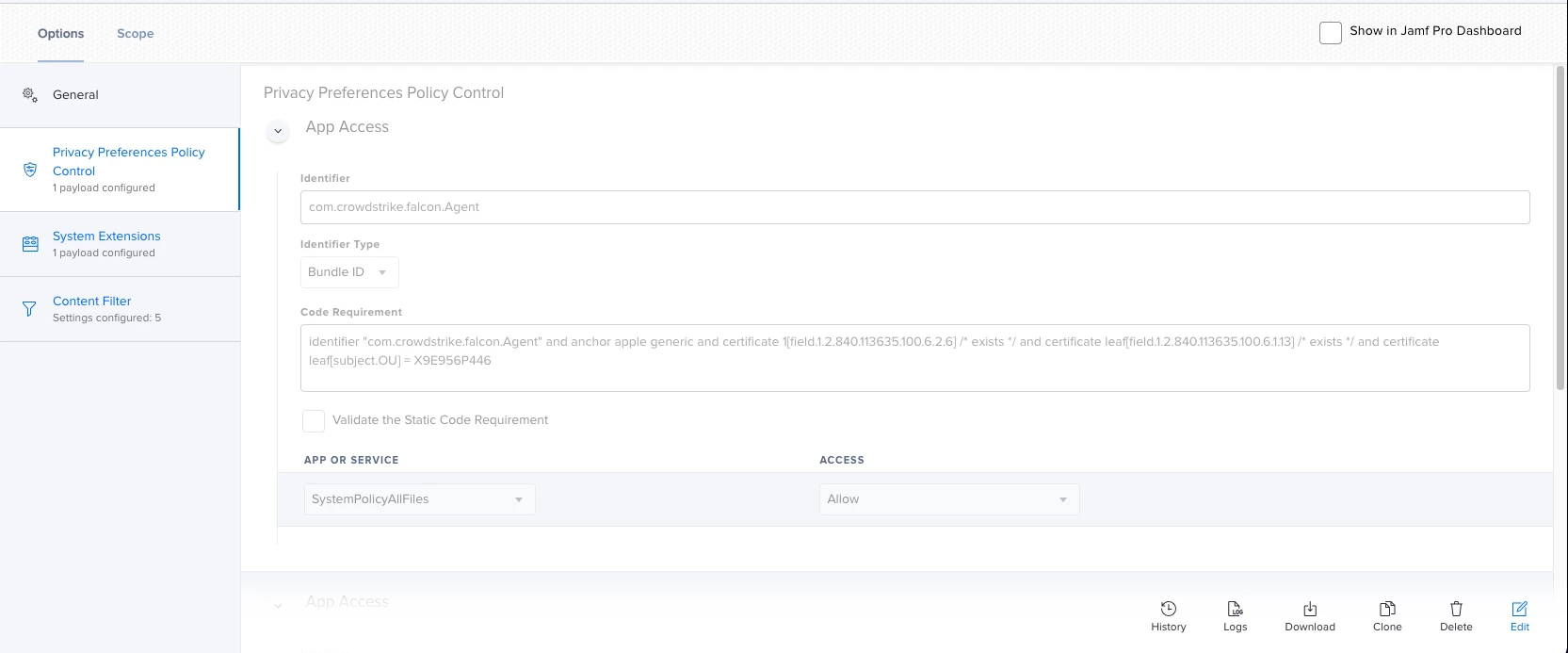Click the Settings configured: 5 text
The height and width of the screenshot is (653, 1568).
click(106, 318)
